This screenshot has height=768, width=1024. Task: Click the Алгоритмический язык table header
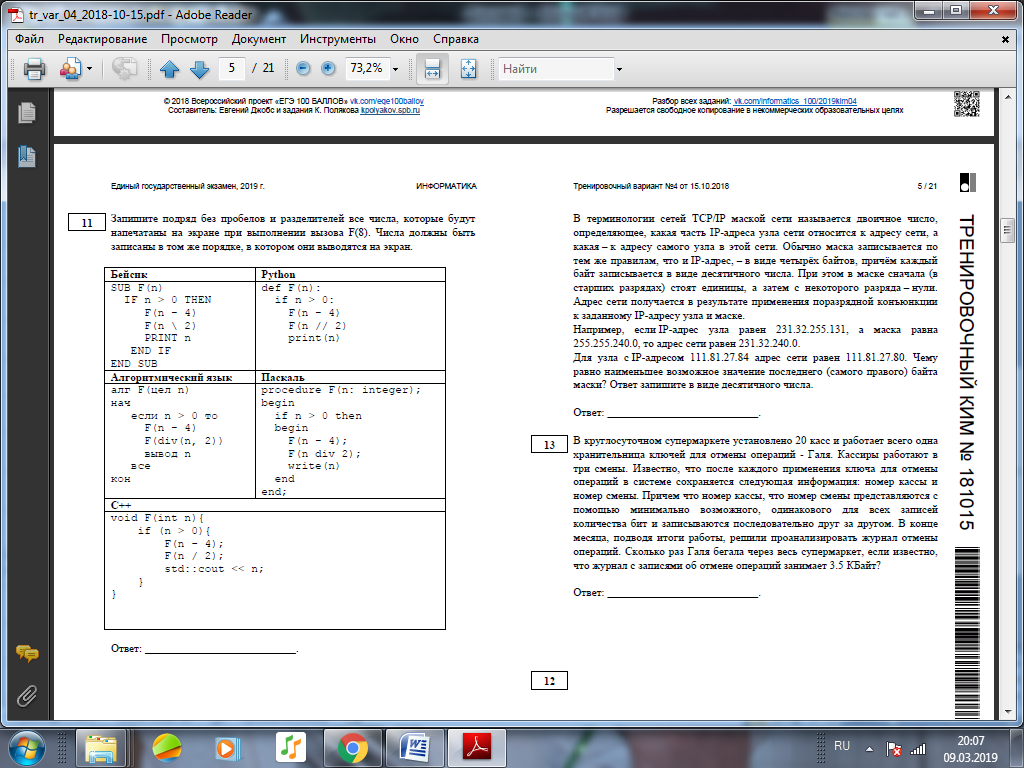171,377
